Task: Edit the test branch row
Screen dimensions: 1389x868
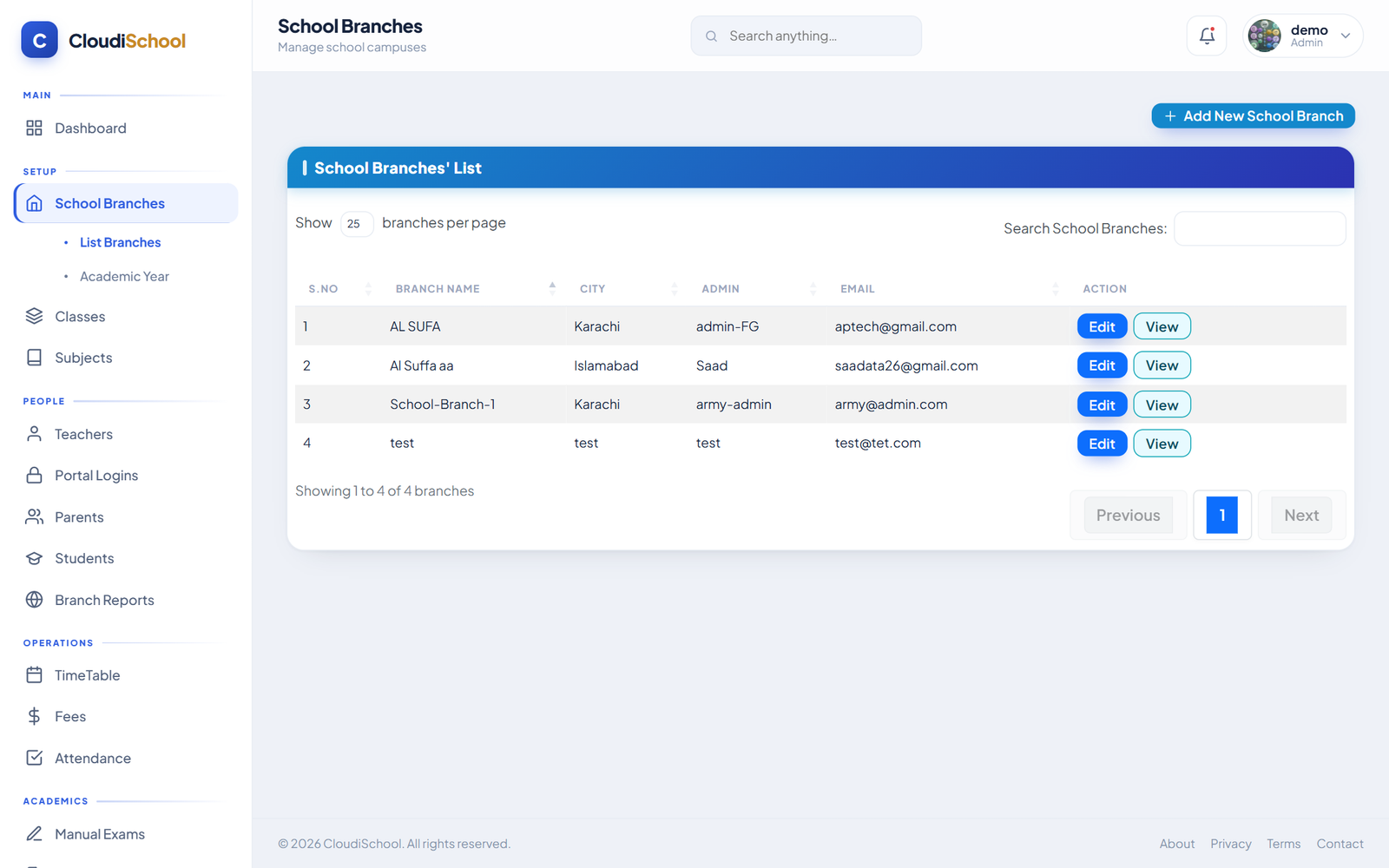Action: point(1102,444)
